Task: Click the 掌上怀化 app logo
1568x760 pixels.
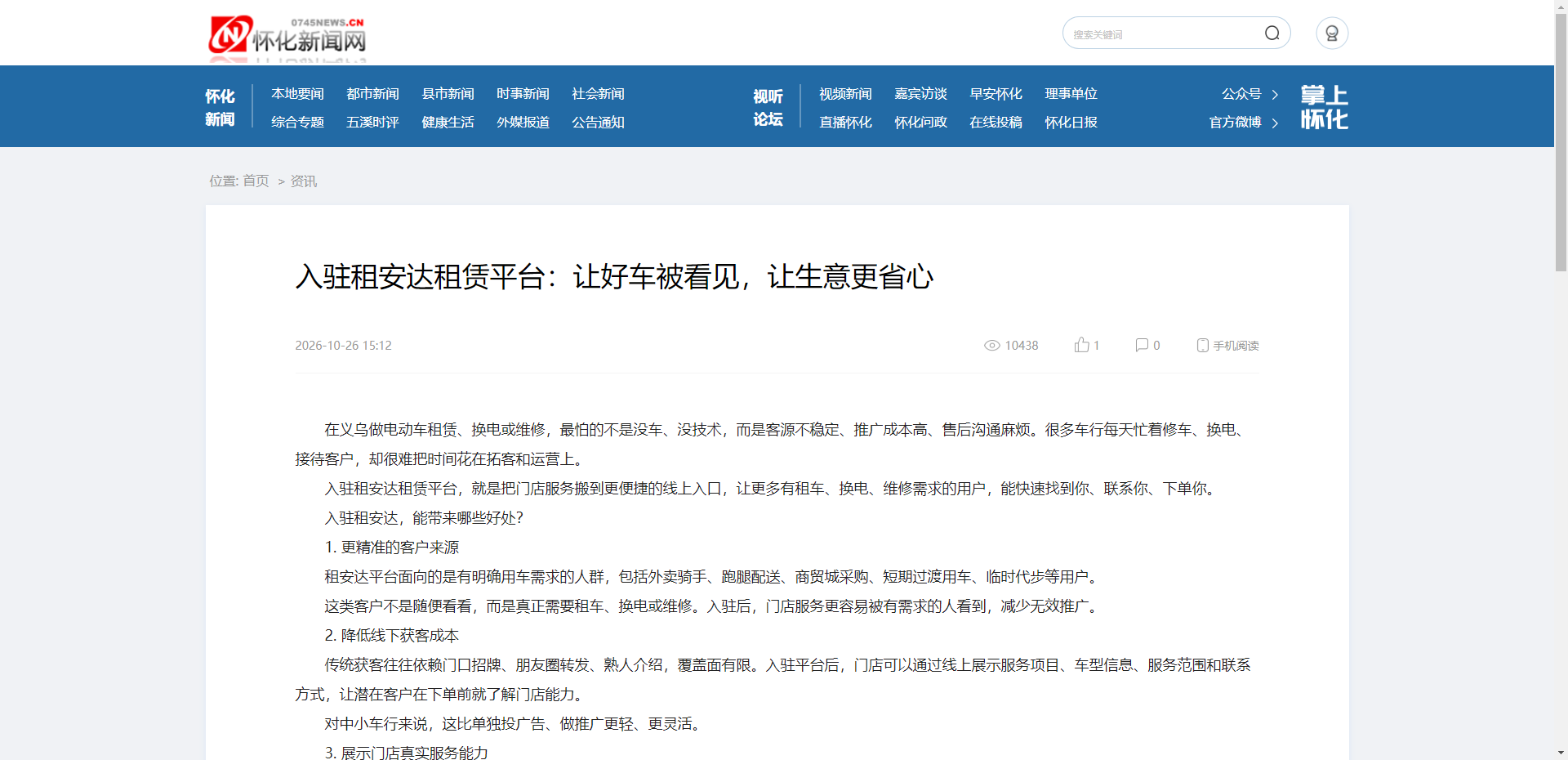Action: tap(1324, 107)
